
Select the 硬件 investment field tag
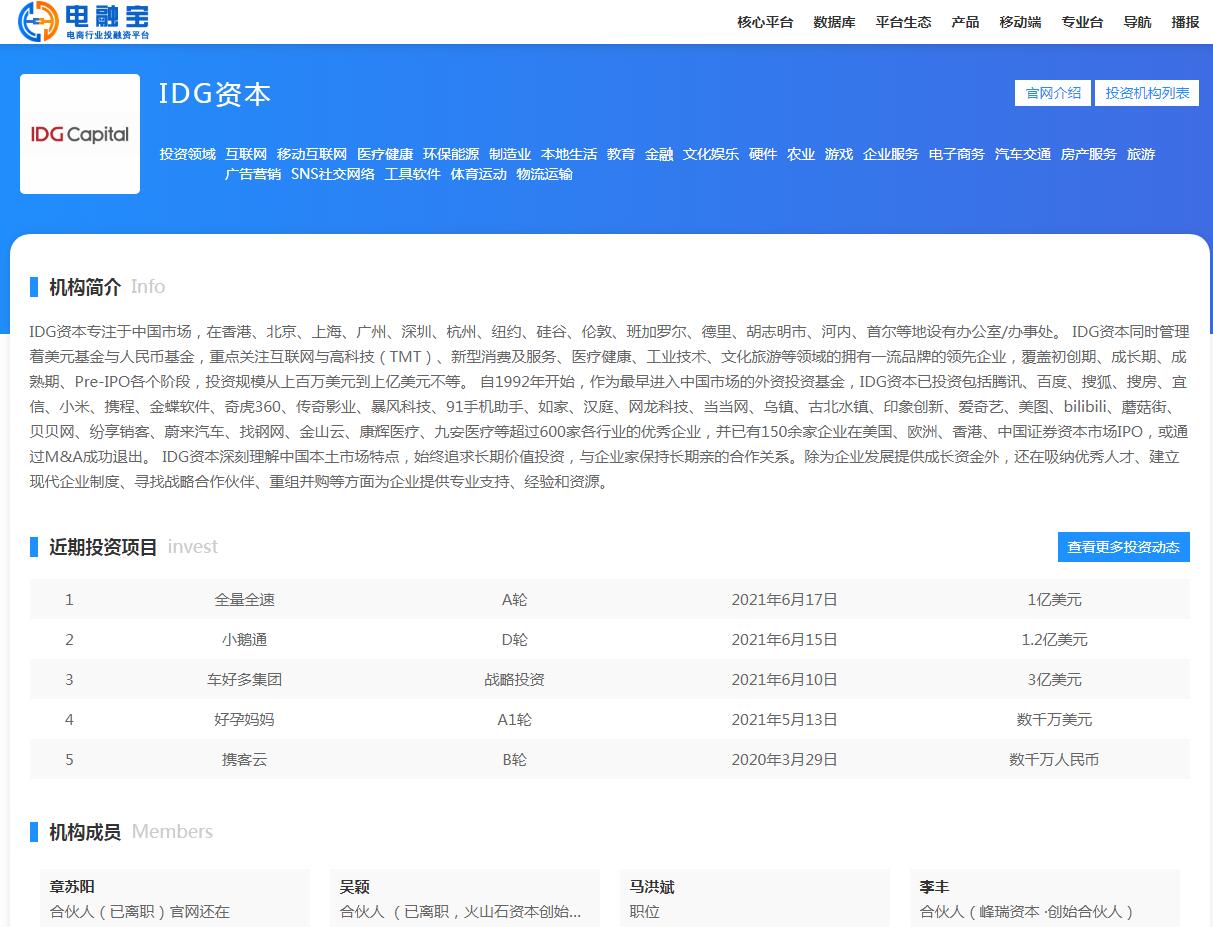coord(763,154)
